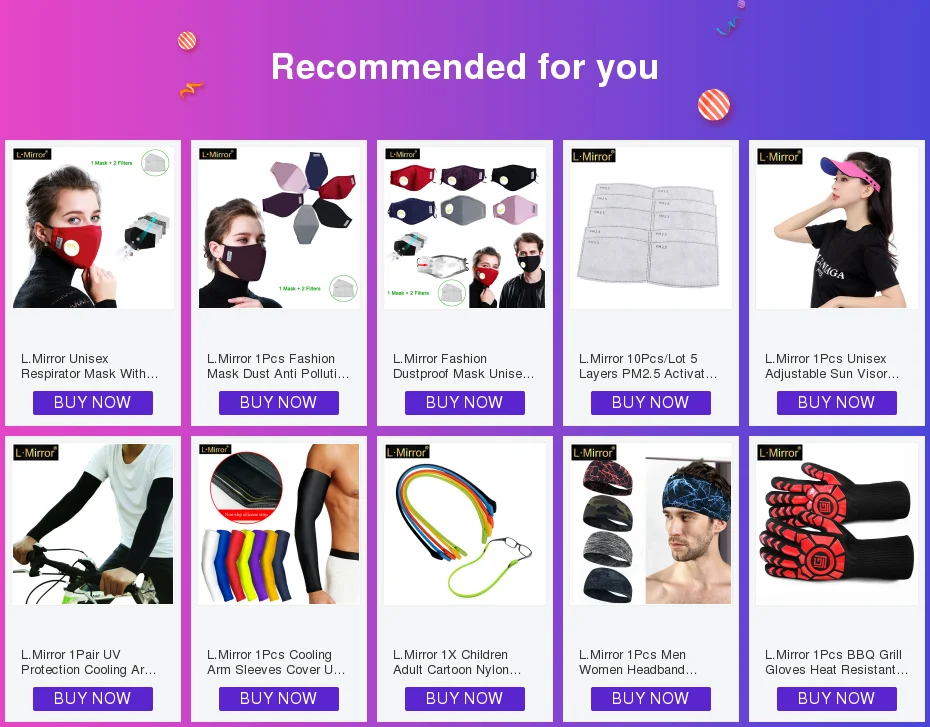Click BUY NOW for Unisex Respirator Mask

93,403
